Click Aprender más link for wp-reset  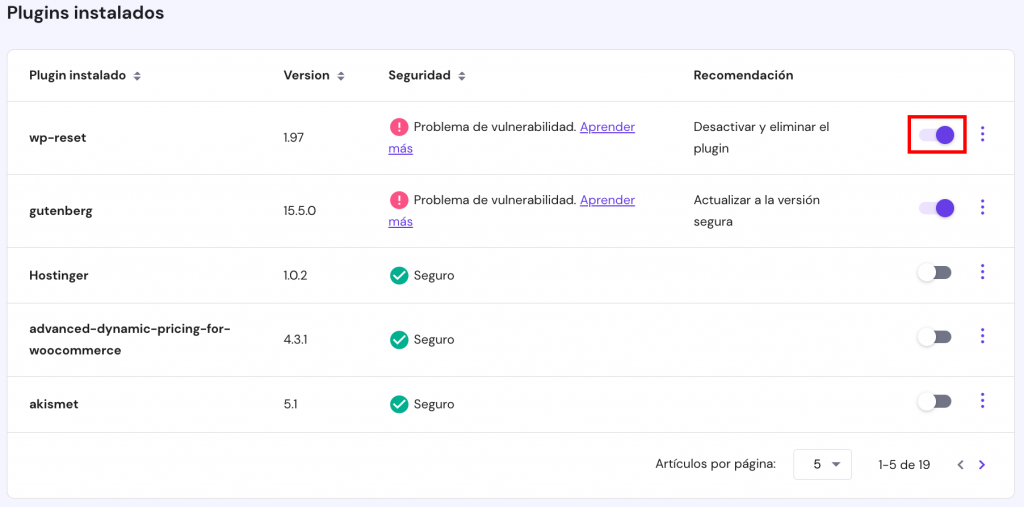(x=607, y=127)
